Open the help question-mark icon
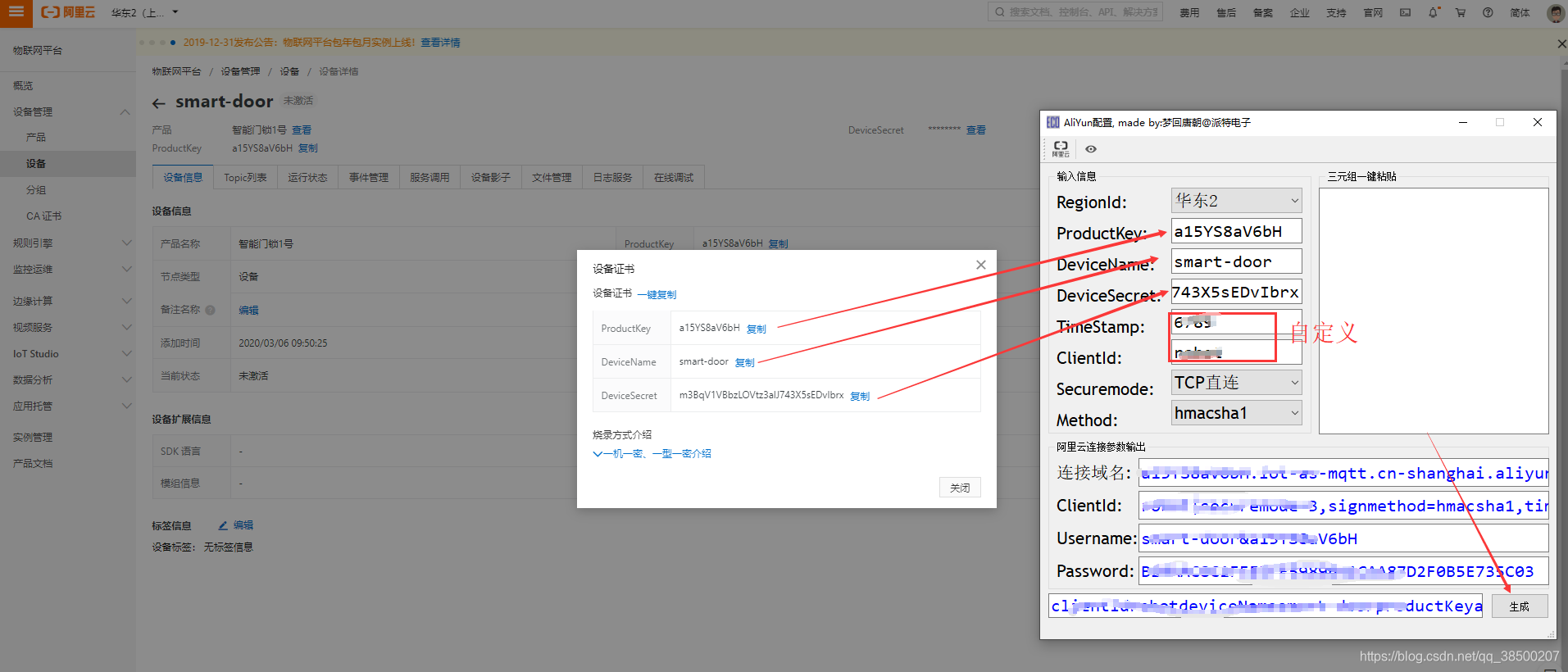Screen dimensions: 1568x672 tap(1488, 12)
